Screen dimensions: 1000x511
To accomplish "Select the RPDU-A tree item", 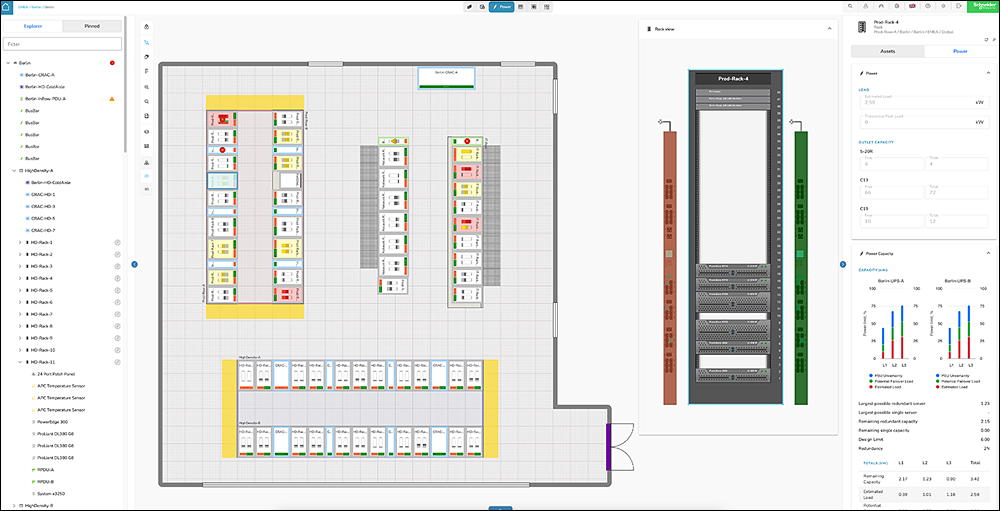I will pyautogui.click(x=46, y=469).
